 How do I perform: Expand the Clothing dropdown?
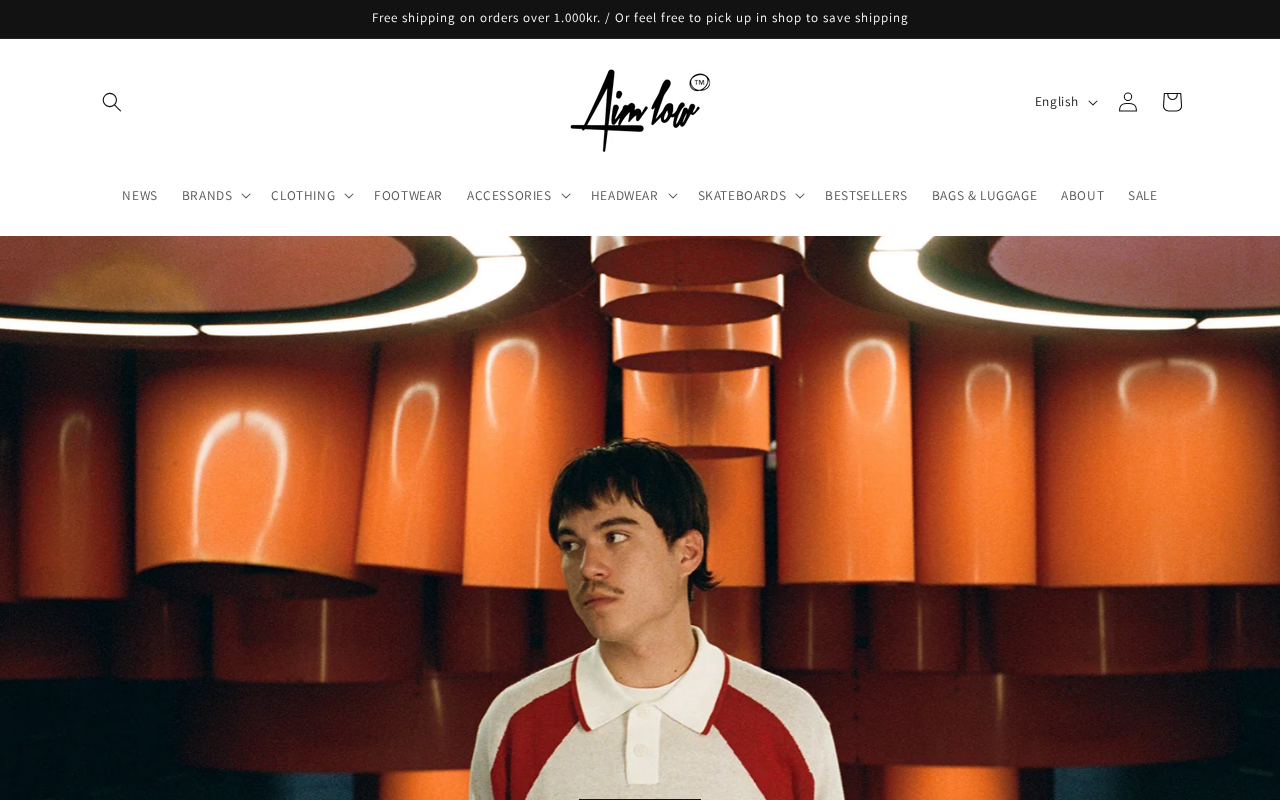(x=312, y=196)
